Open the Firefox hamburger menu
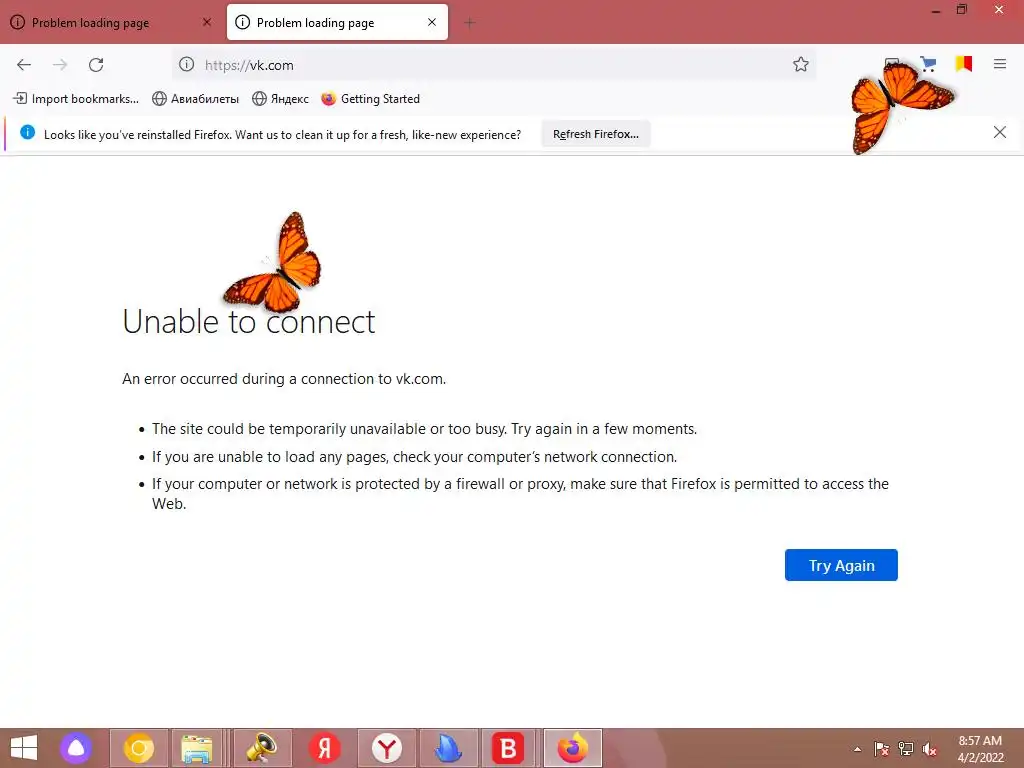The width and height of the screenshot is (1024, 768). point(1000,64)
